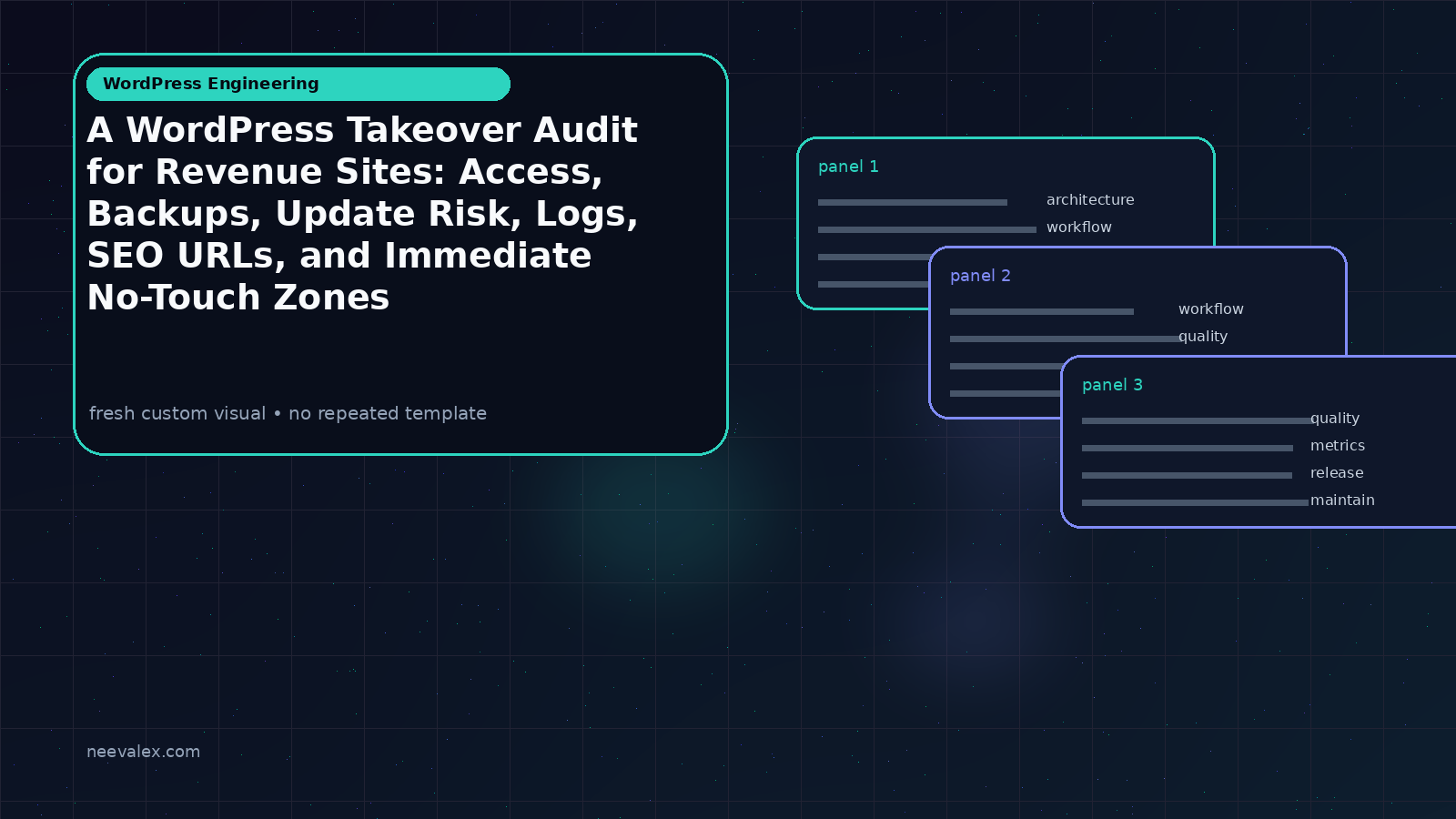1456x819 pixels.
Task: Select the WordPress Takeover Audit headline
Action: pos(363,213)
